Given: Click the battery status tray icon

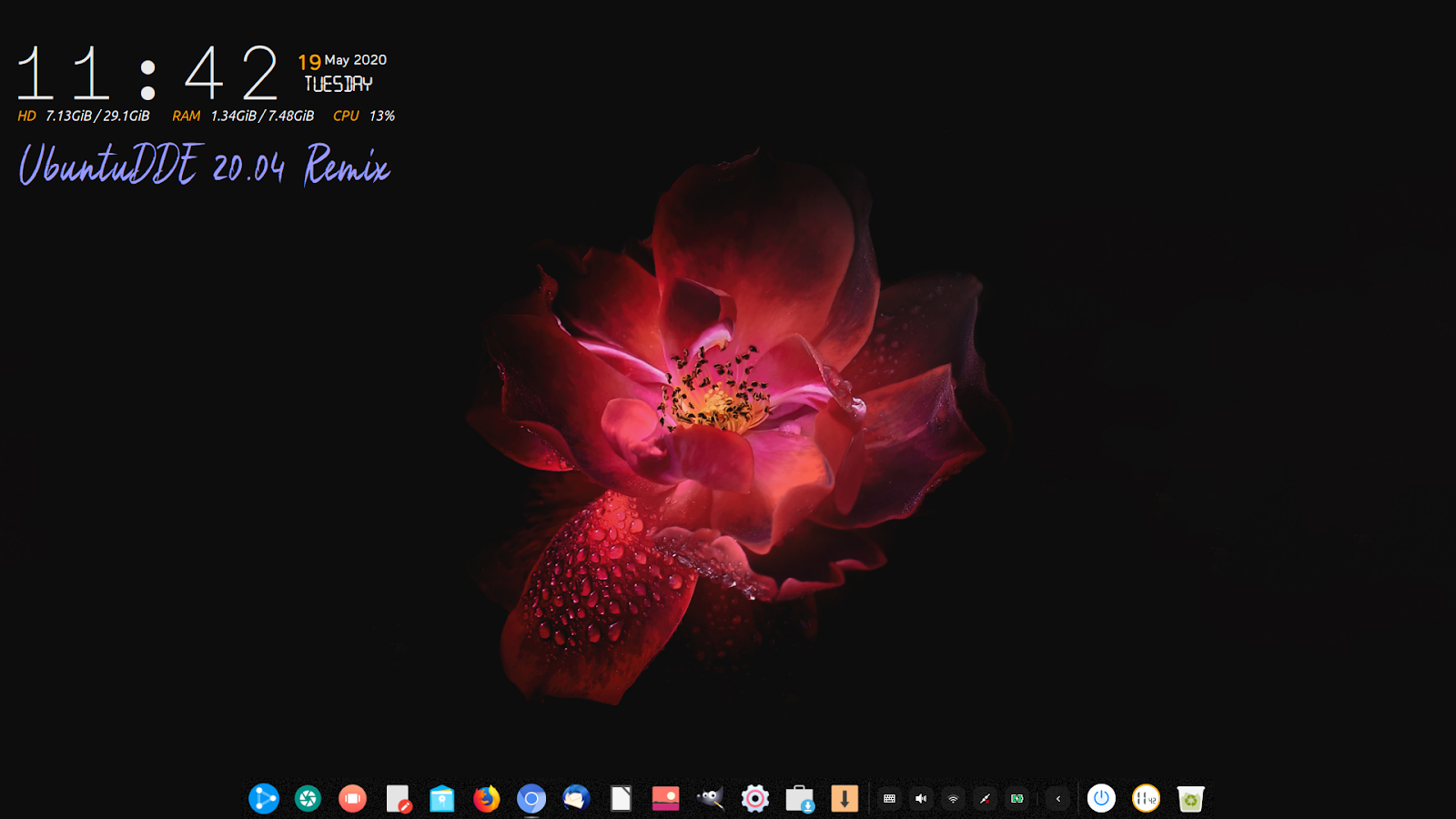Looking at the screenshot, I should (1017, 799).
